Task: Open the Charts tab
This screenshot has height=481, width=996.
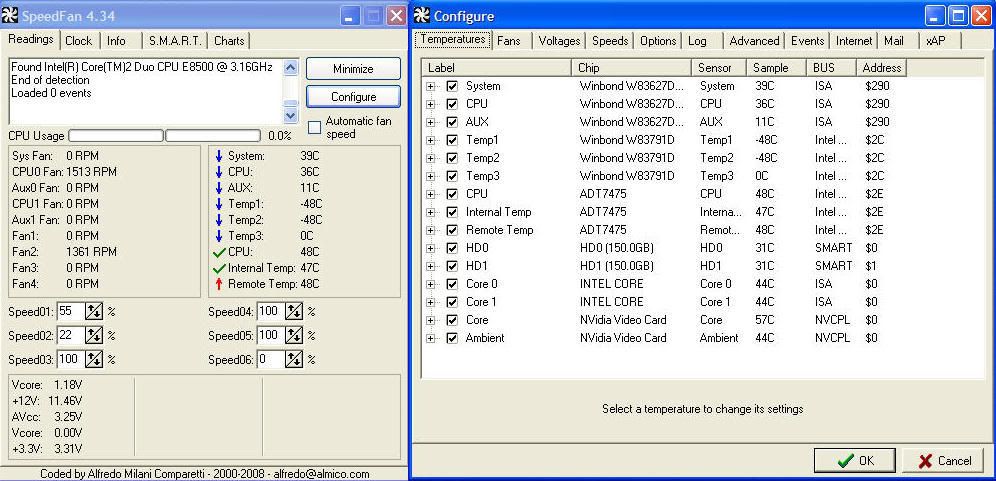Action: [229, 41]
